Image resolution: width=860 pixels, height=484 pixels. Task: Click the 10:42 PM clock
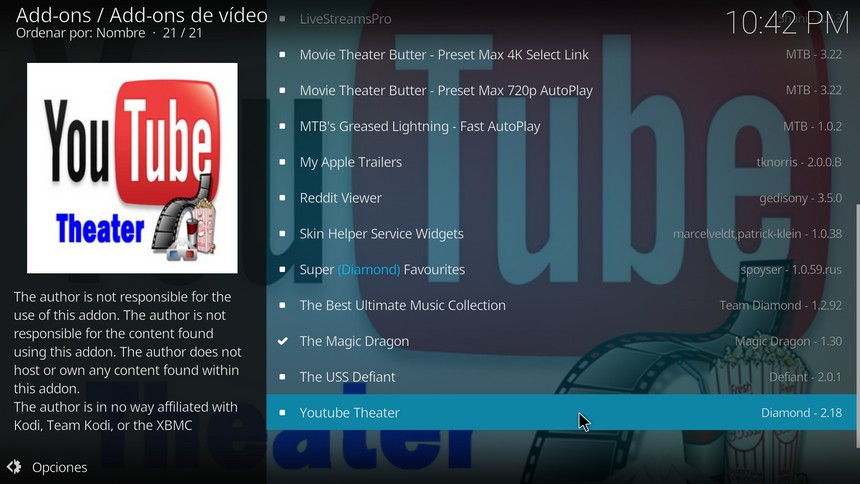(x=787, y=23)
